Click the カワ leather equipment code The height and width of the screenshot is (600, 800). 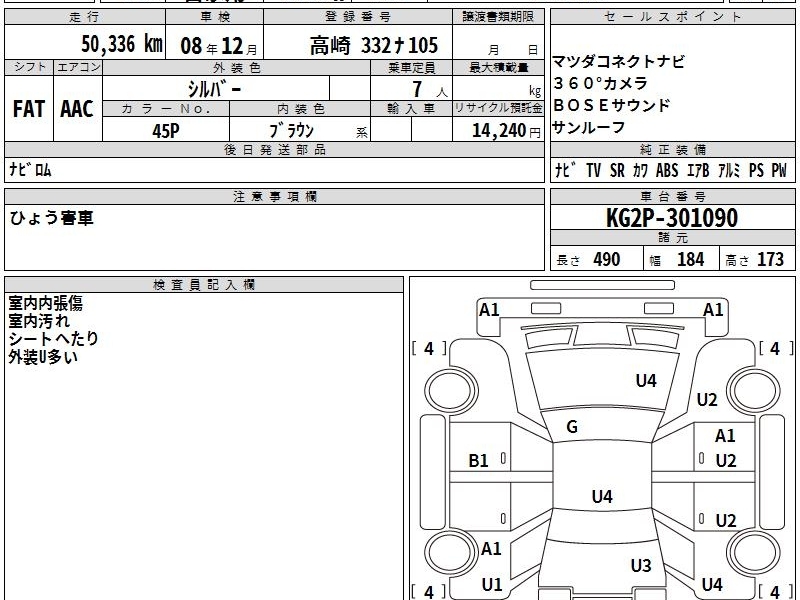[640, 170]
